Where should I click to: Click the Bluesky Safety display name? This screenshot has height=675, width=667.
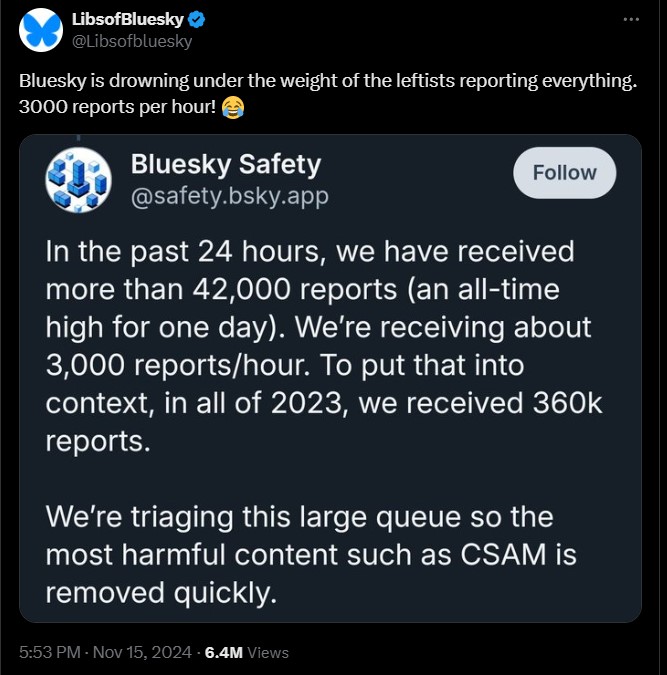tap(226, 164)
